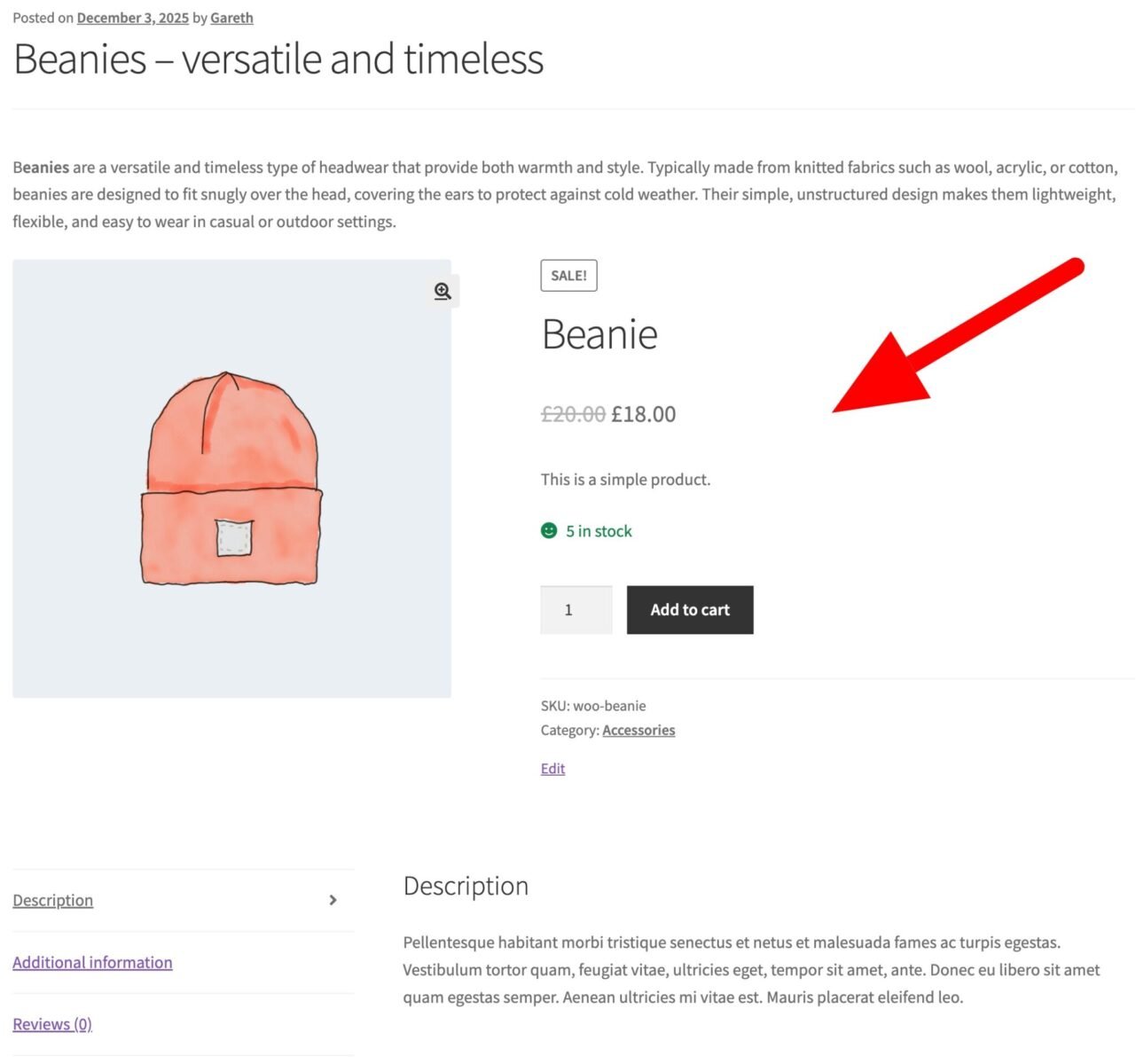Click the Add to cart button
The height and width of the screenshot is (1064, 1136).
tap(690, 609)
